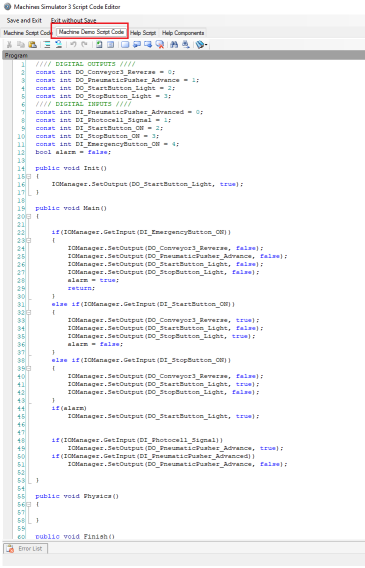Click the 'DIGITAL OUTPUTS' comment line

click(x=85, y=64)
